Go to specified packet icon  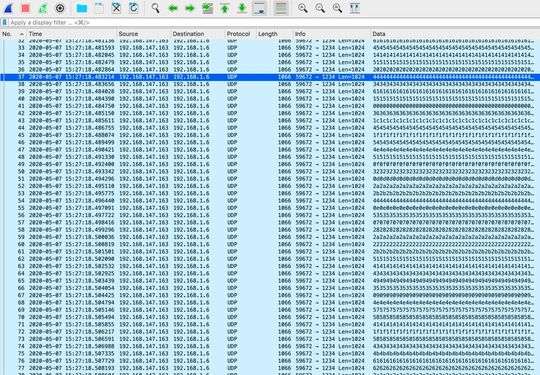(x=207, y=8)
